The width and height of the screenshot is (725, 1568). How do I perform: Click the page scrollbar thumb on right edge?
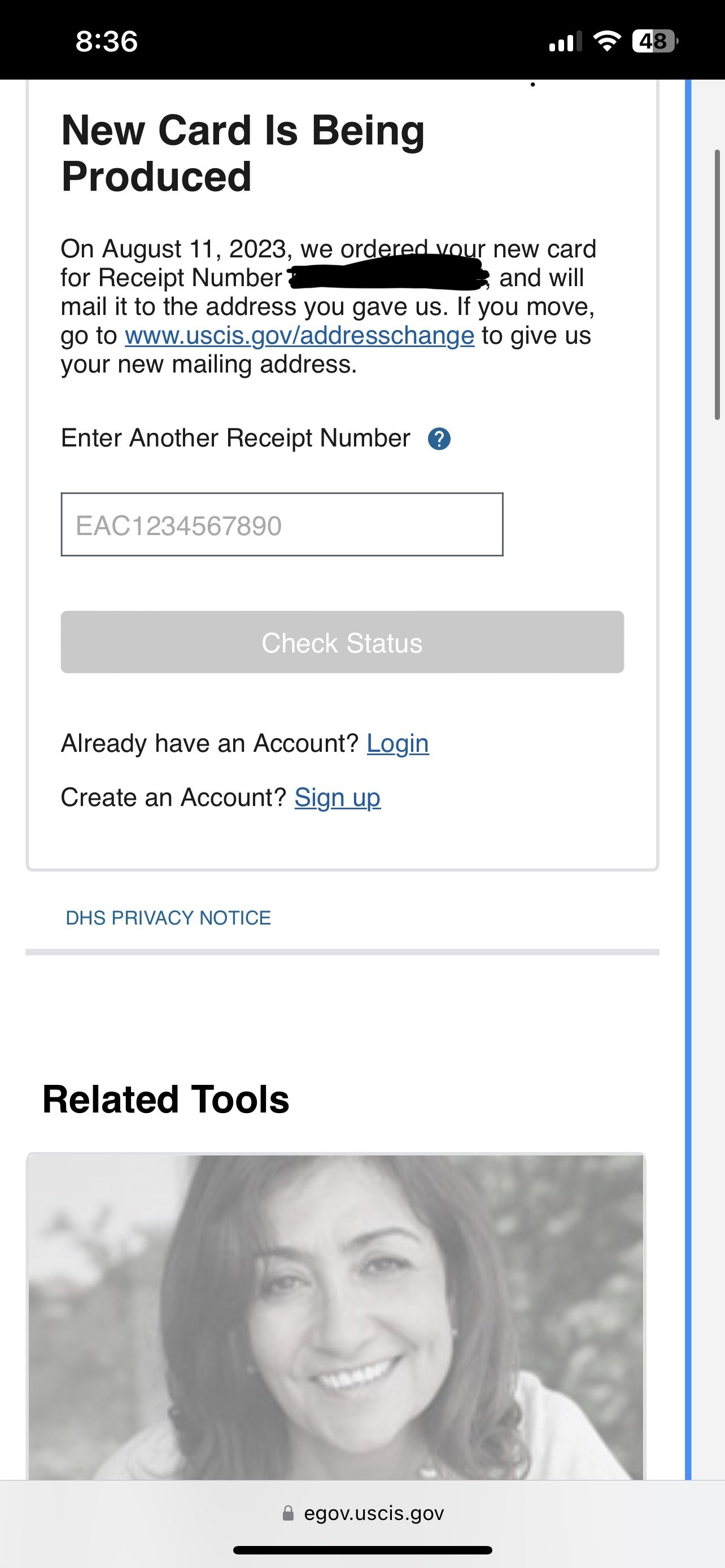[717, 284]
